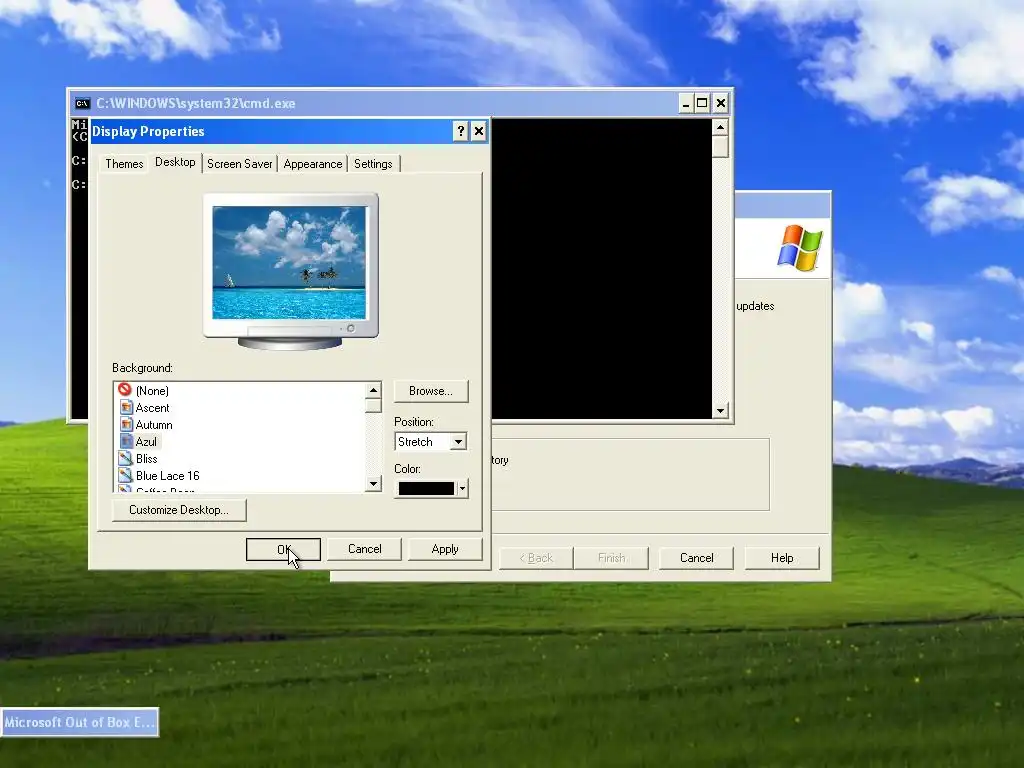This screenshot has width=1024, height=768.
Task: Select the Ascent wallpaper icon
Action: [x=127, y=408]
